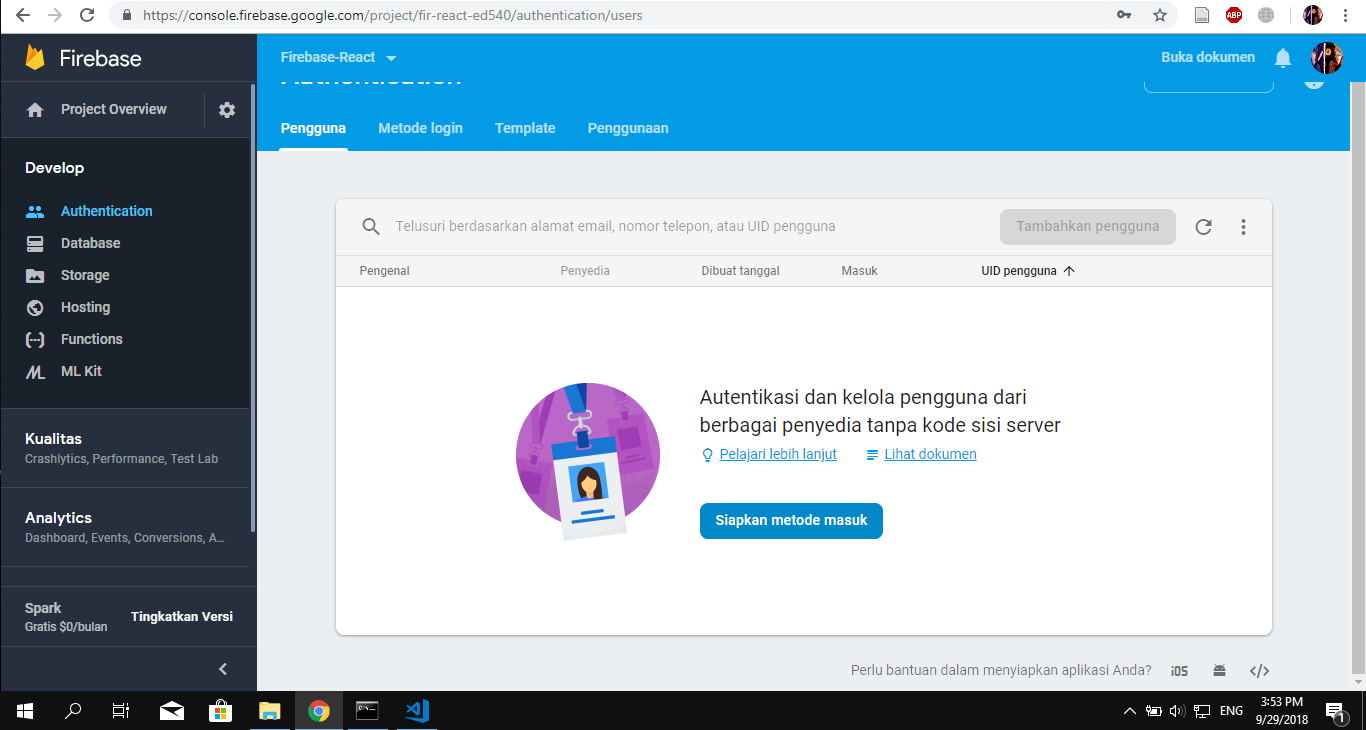Open Chrome from the taskbar
This screenshot has width=1366, height=730.
[x=319, y=711]
